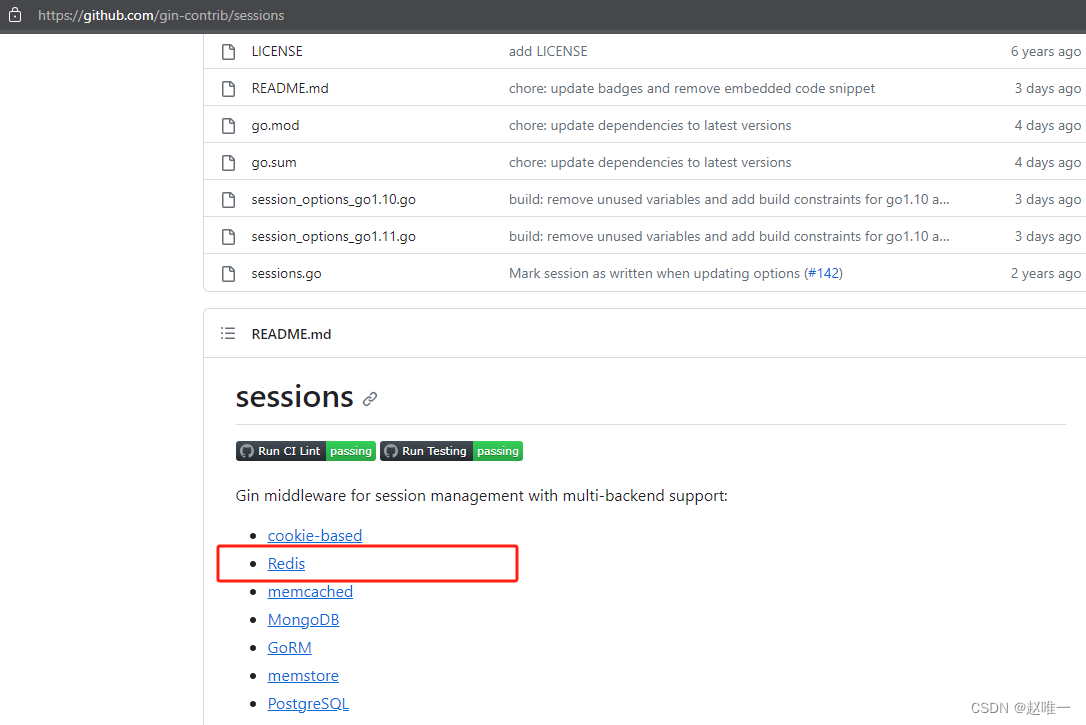Click the lock icon in the address bar
Image resolution: width=1086 pixels, height=725 pixels.
(14, 15)
